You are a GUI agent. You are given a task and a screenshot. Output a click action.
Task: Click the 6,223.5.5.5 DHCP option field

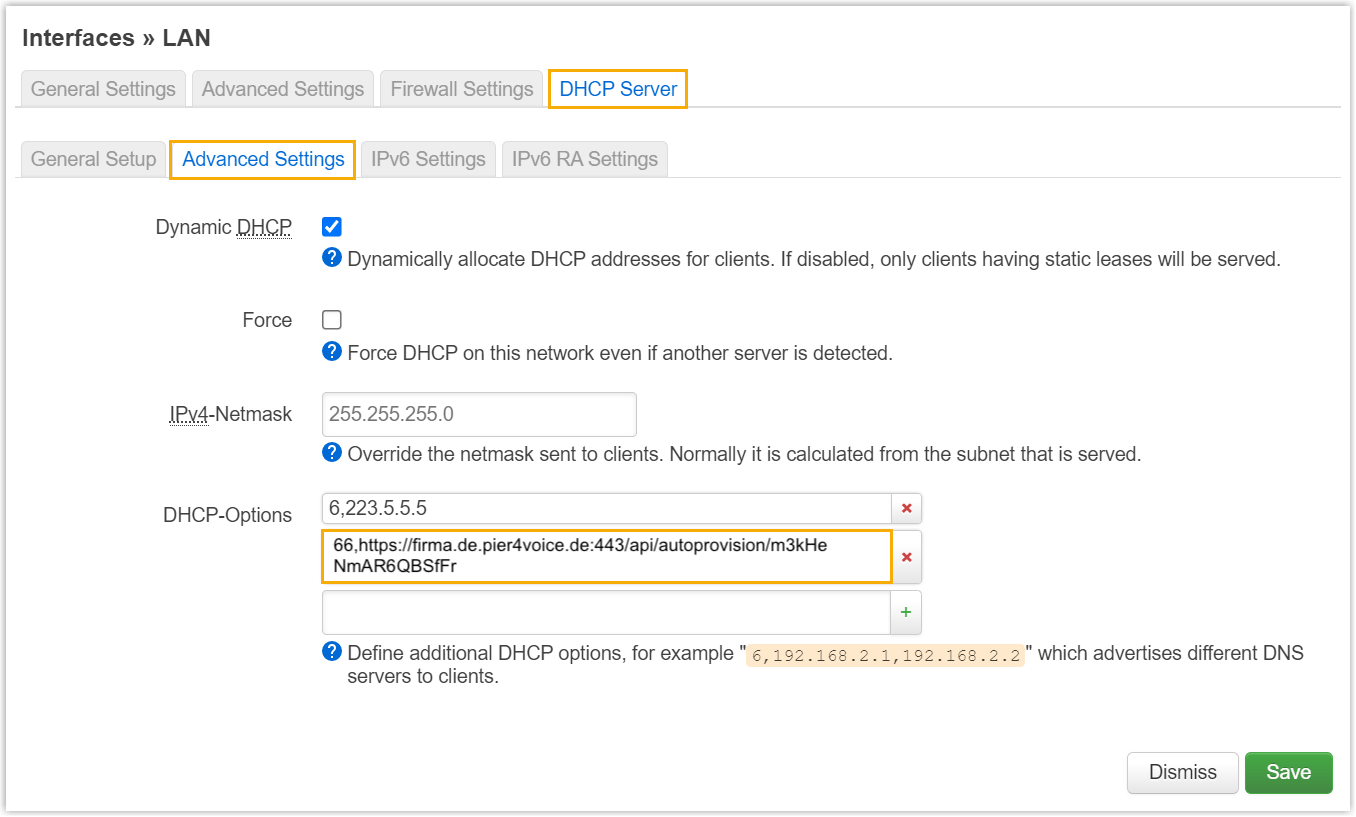tap(606, 508)
